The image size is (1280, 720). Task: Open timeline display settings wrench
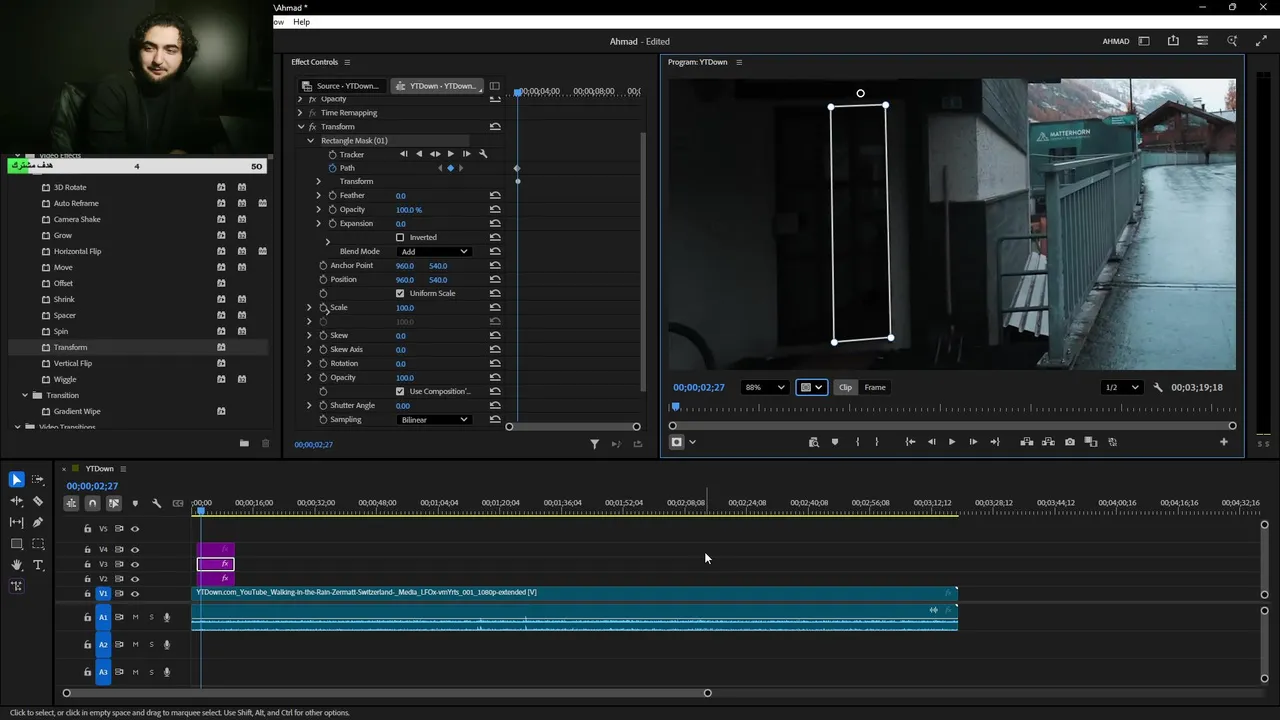(x=156, y=503)
